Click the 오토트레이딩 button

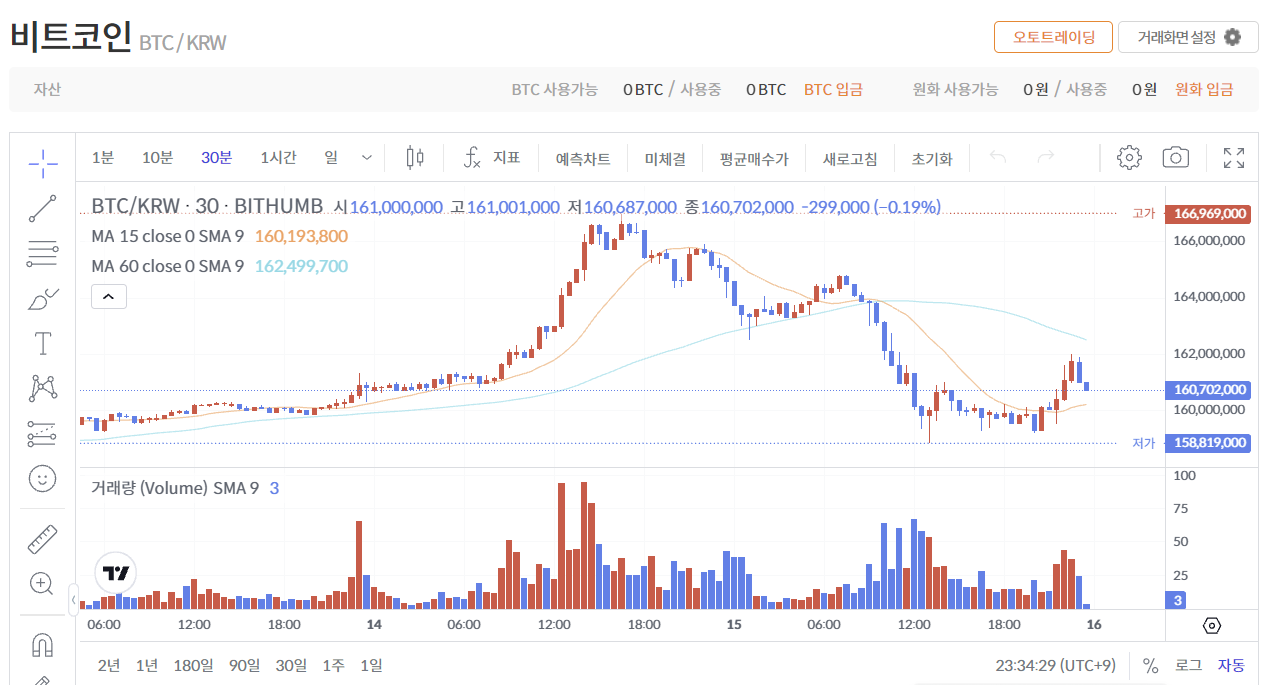coord(1053,36)
